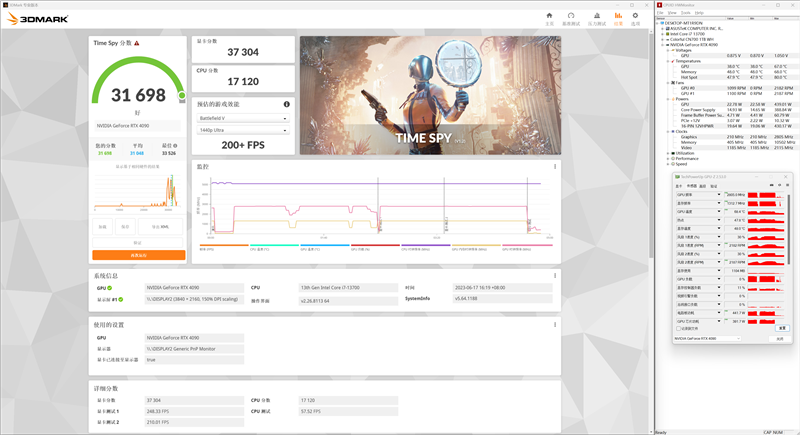Collapse the Temperatures node in HWMonitor

click(668, 60)
